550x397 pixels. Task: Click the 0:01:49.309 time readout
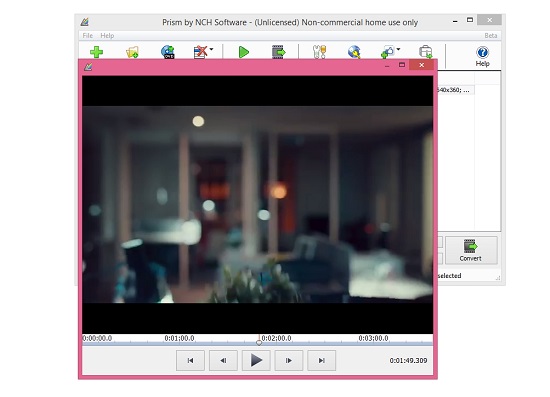pyautogui.click(x=408, y=361)
